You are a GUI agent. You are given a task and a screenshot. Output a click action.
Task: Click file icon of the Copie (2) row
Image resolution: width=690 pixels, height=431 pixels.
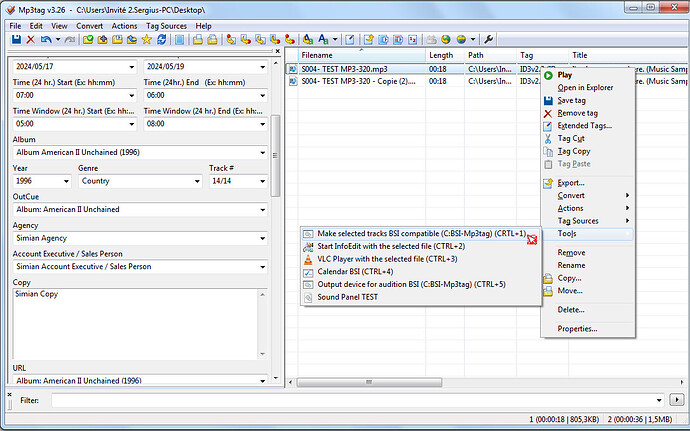[292, 81]
